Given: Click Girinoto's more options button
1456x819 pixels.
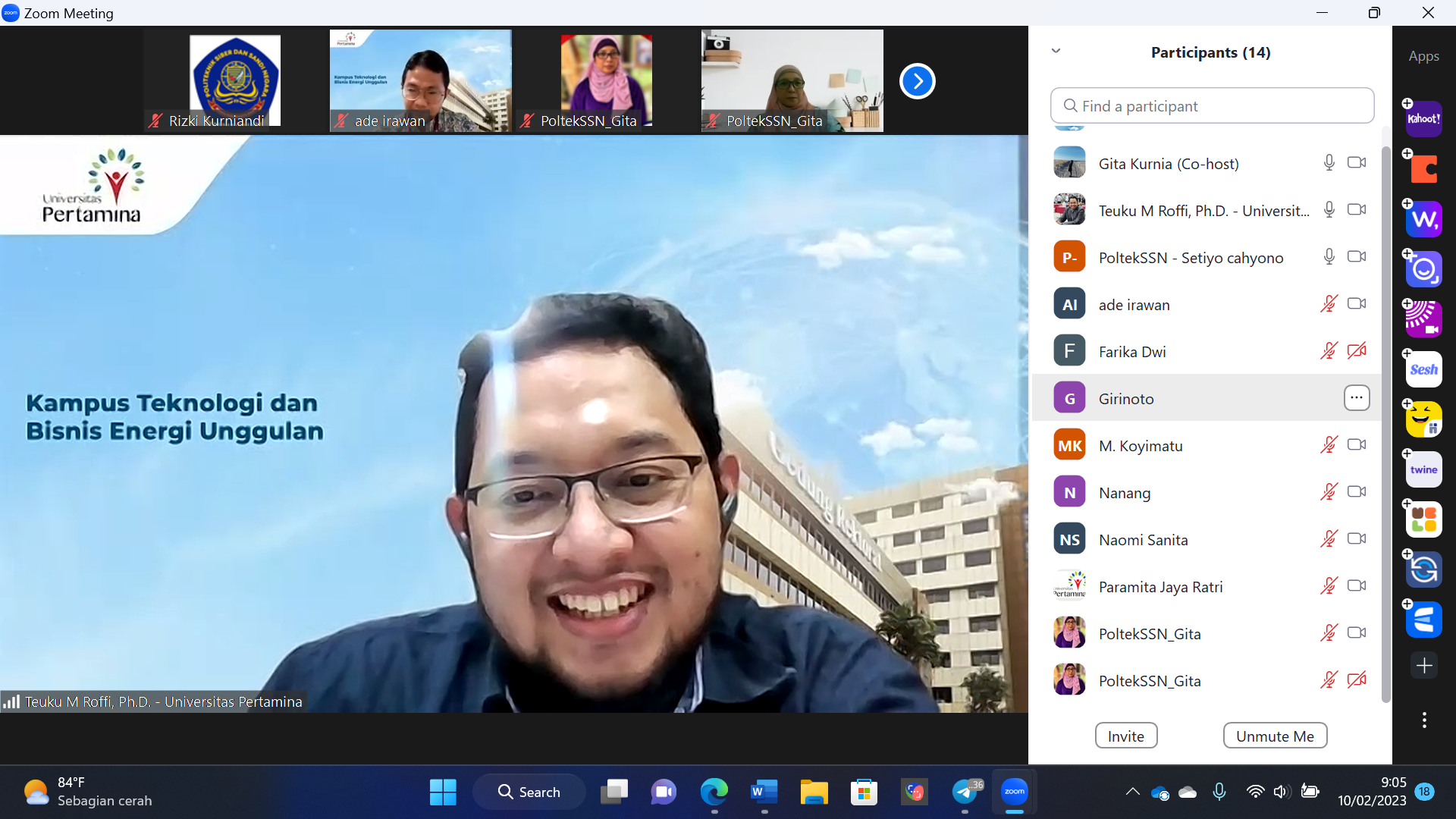Looking at the screenshot, I should coord(1356,398).
